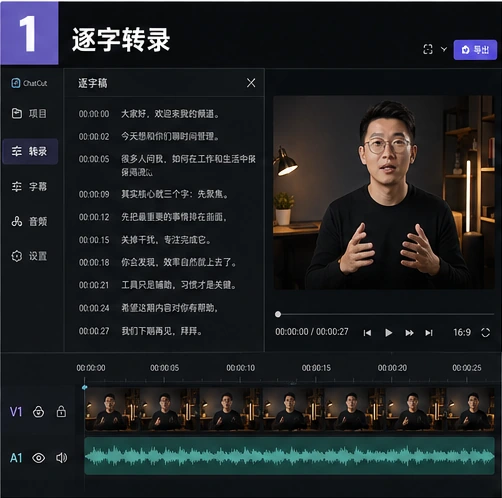Click the blue playhead marker on timeline
The width and height of the screenshot is (502, 498).
(84, 387)
